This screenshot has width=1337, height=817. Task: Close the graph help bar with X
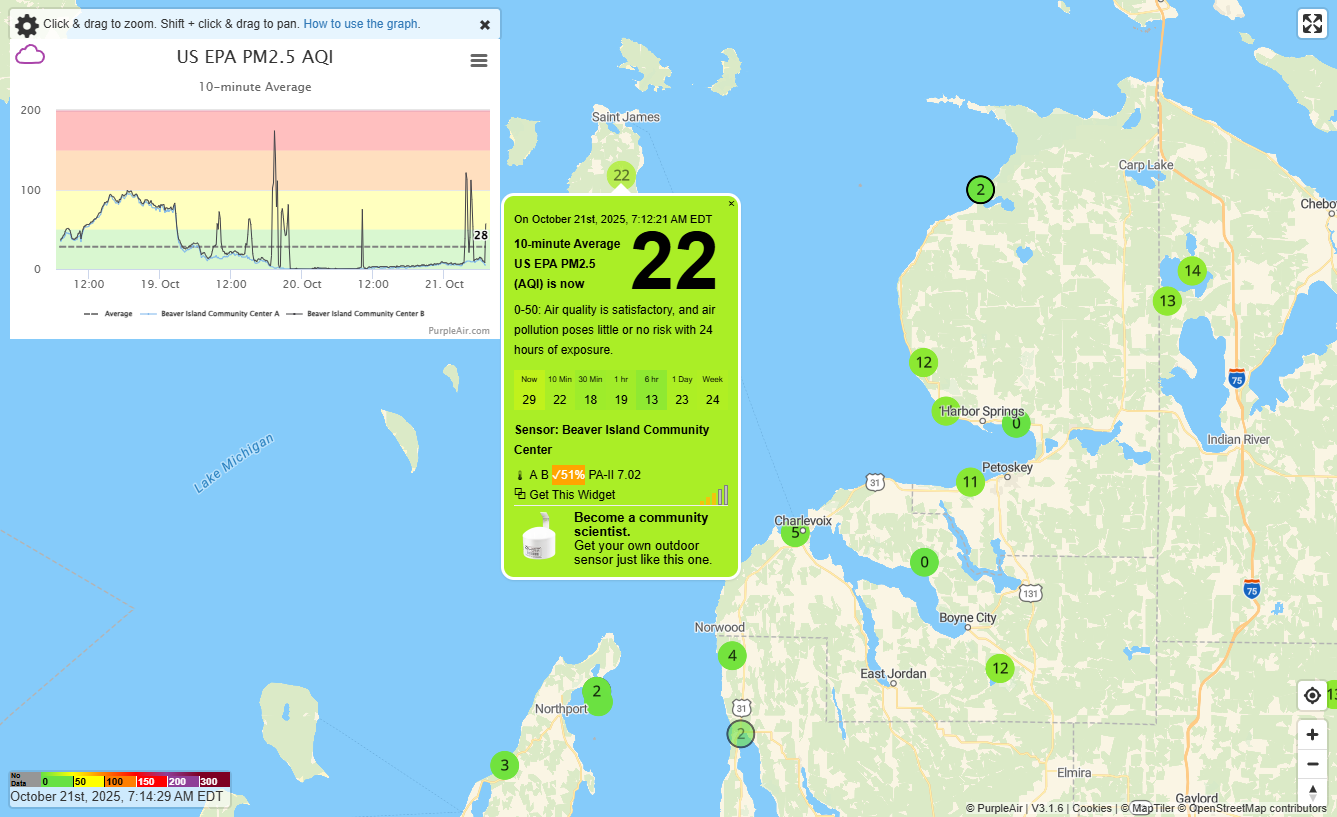485,25
